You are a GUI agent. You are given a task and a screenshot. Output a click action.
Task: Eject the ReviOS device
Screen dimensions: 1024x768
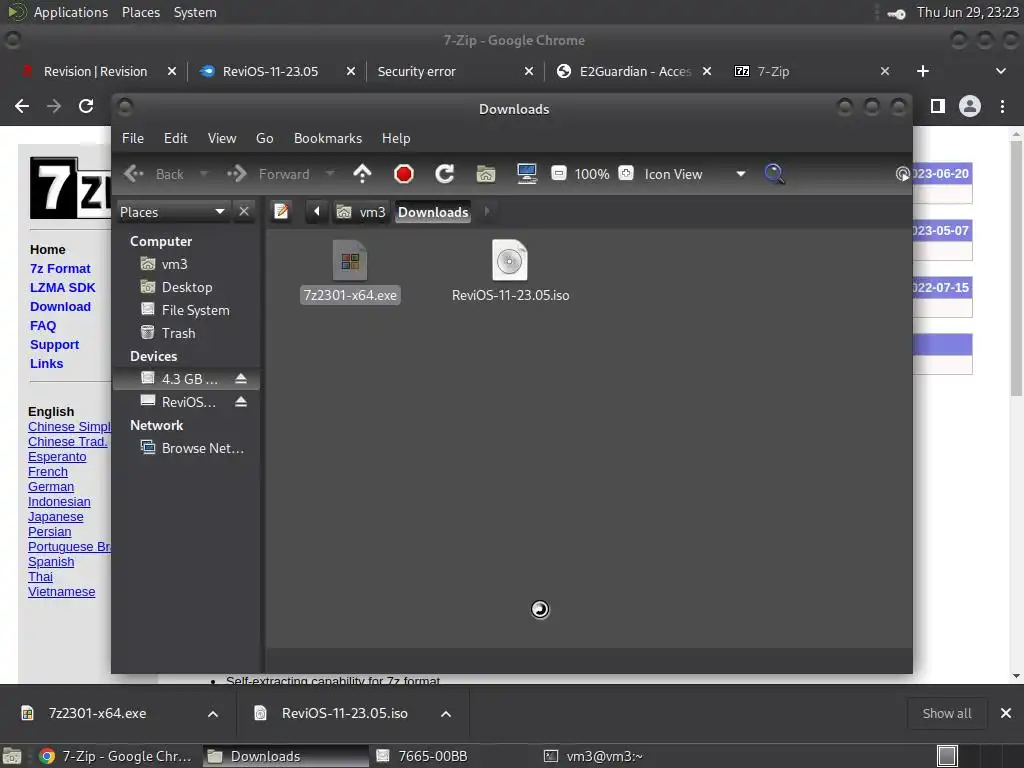click(241, 402)
